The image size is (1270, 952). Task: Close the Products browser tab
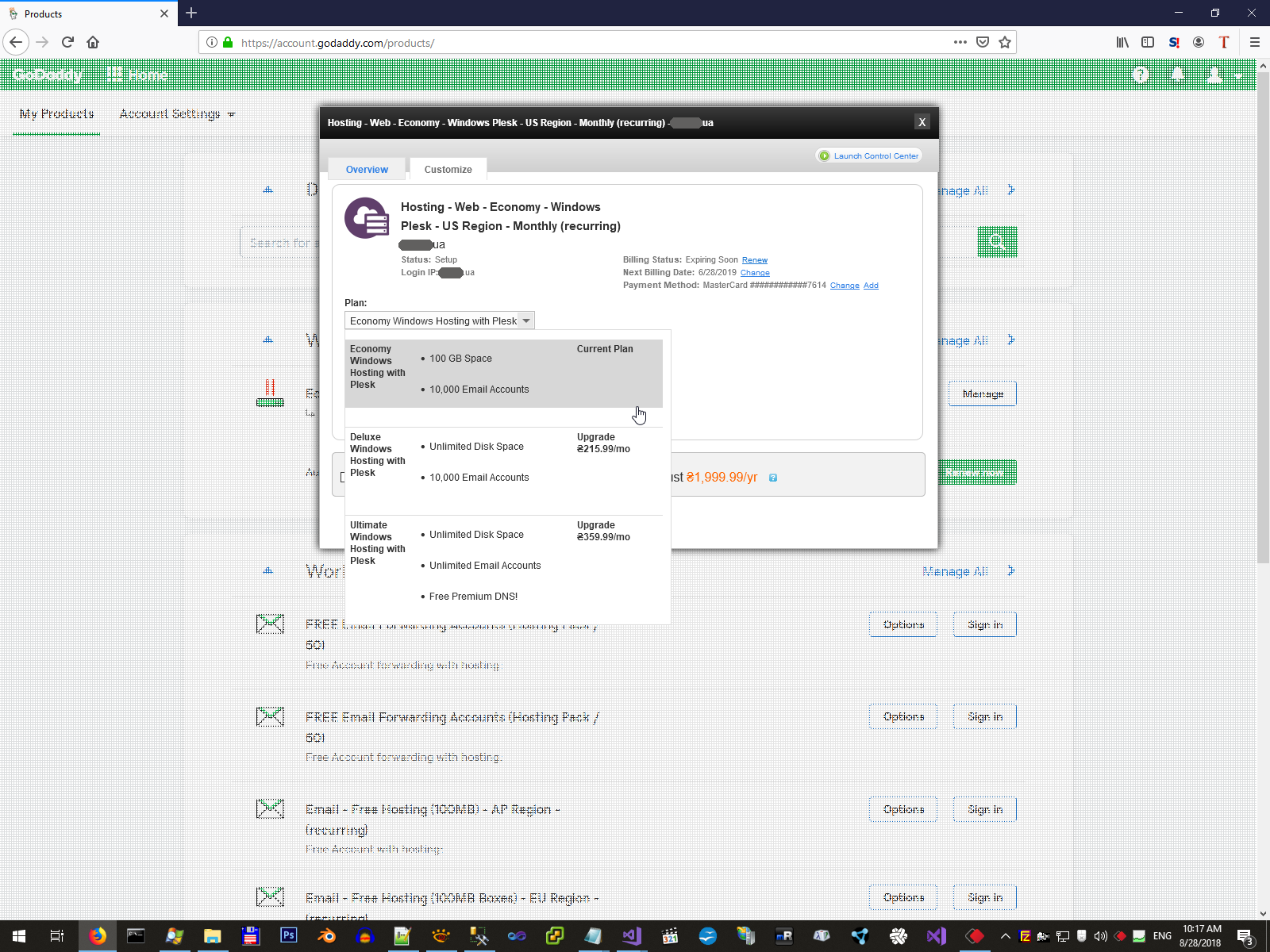point(164,13)
